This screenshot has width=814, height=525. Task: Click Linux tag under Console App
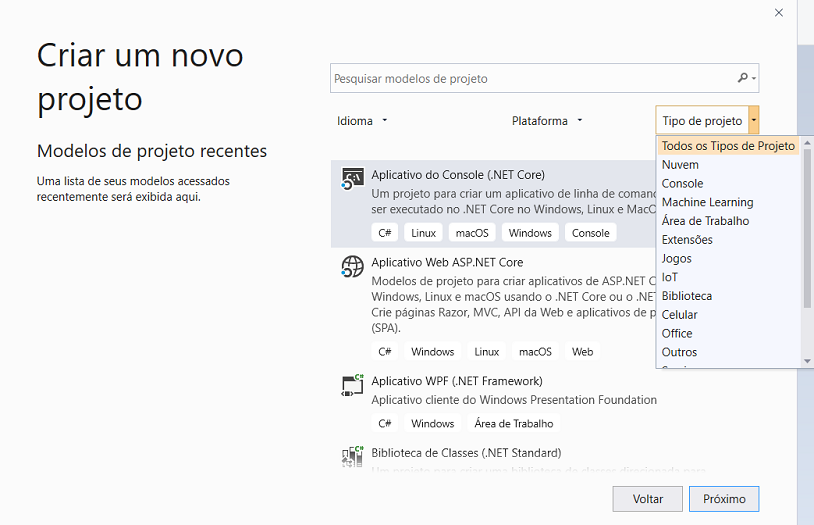point(424,233)
